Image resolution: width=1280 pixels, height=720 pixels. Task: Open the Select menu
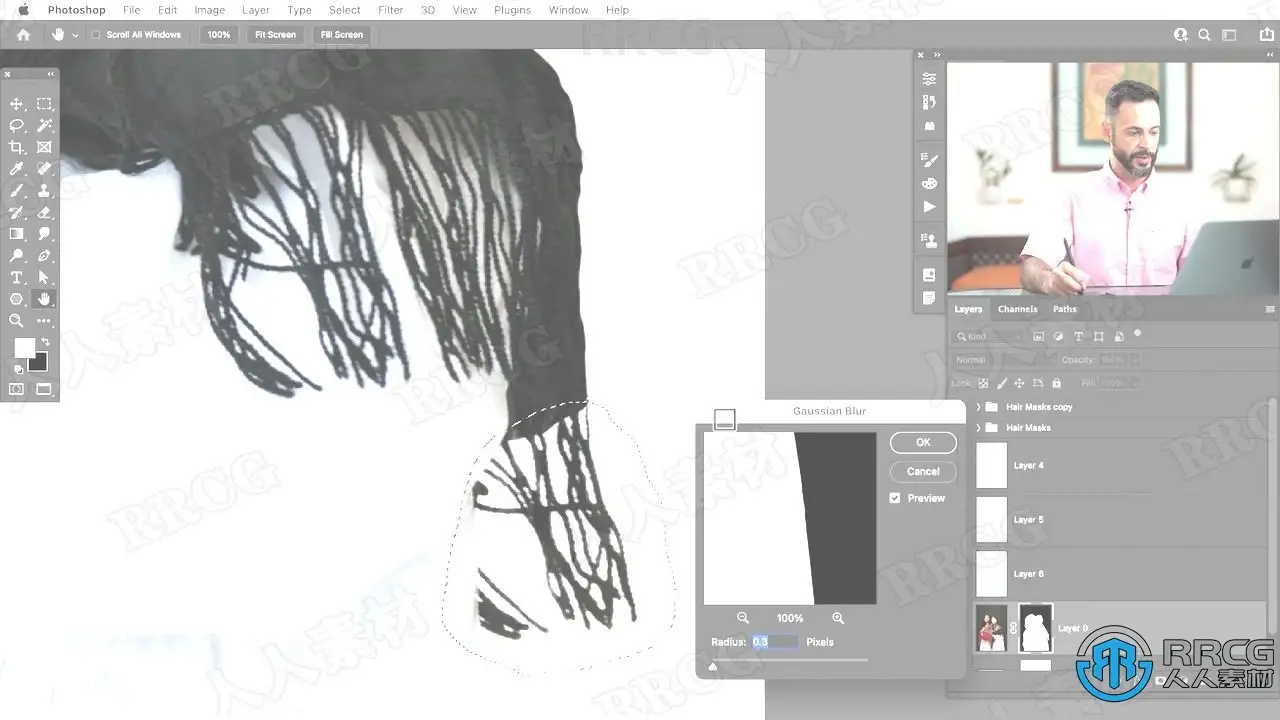(345, 10)
